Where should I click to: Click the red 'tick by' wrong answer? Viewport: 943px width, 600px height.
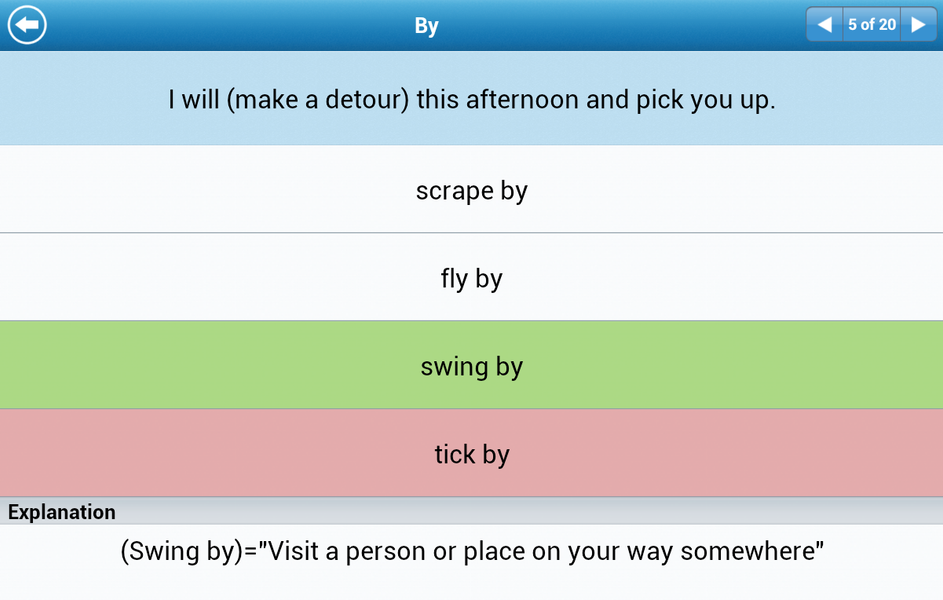[471, 453]
